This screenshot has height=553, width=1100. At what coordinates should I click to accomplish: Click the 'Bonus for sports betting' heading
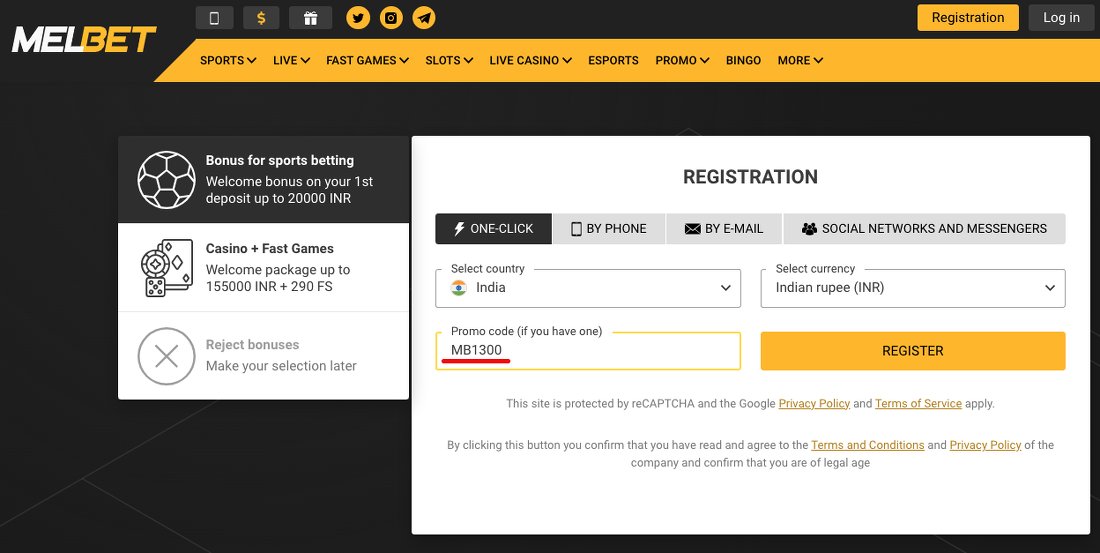click(x=280, y=160)
